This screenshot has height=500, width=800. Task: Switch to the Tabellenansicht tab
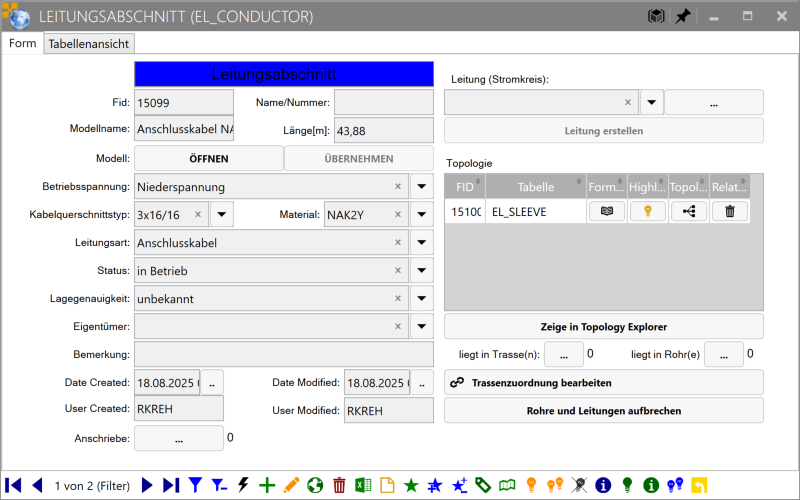[x=89, y=44]
